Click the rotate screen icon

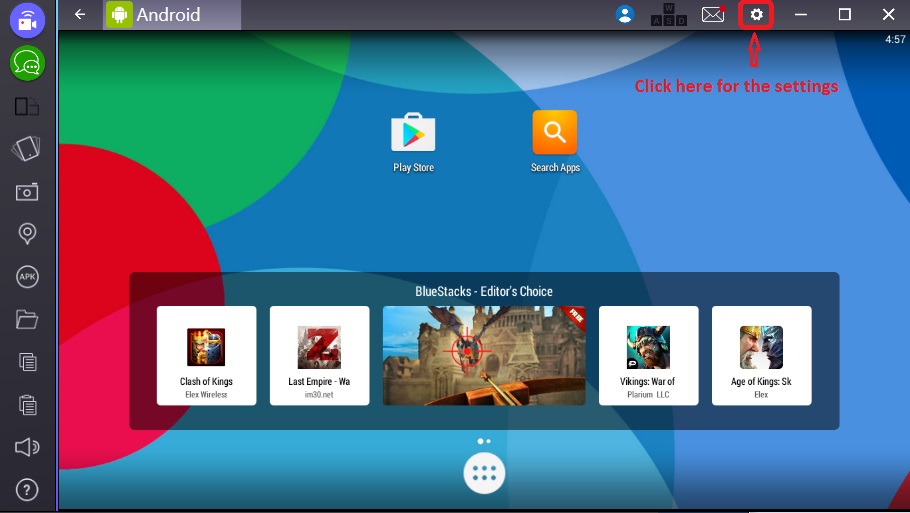27,149
